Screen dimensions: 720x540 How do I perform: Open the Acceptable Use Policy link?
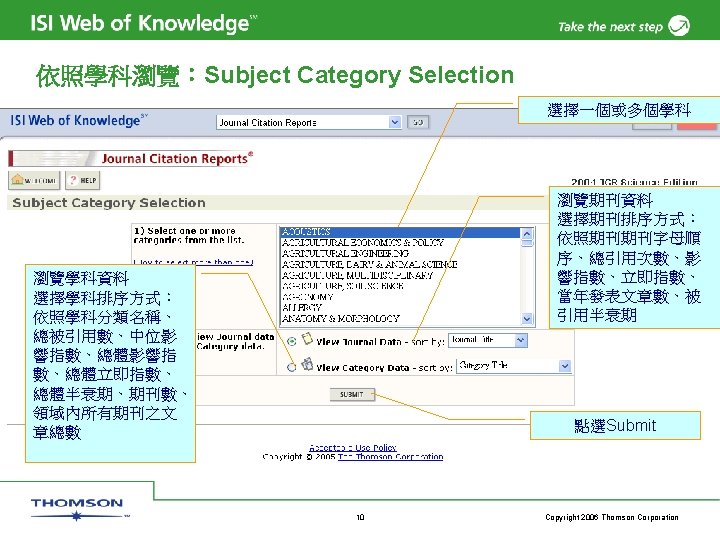coord(353,447)
